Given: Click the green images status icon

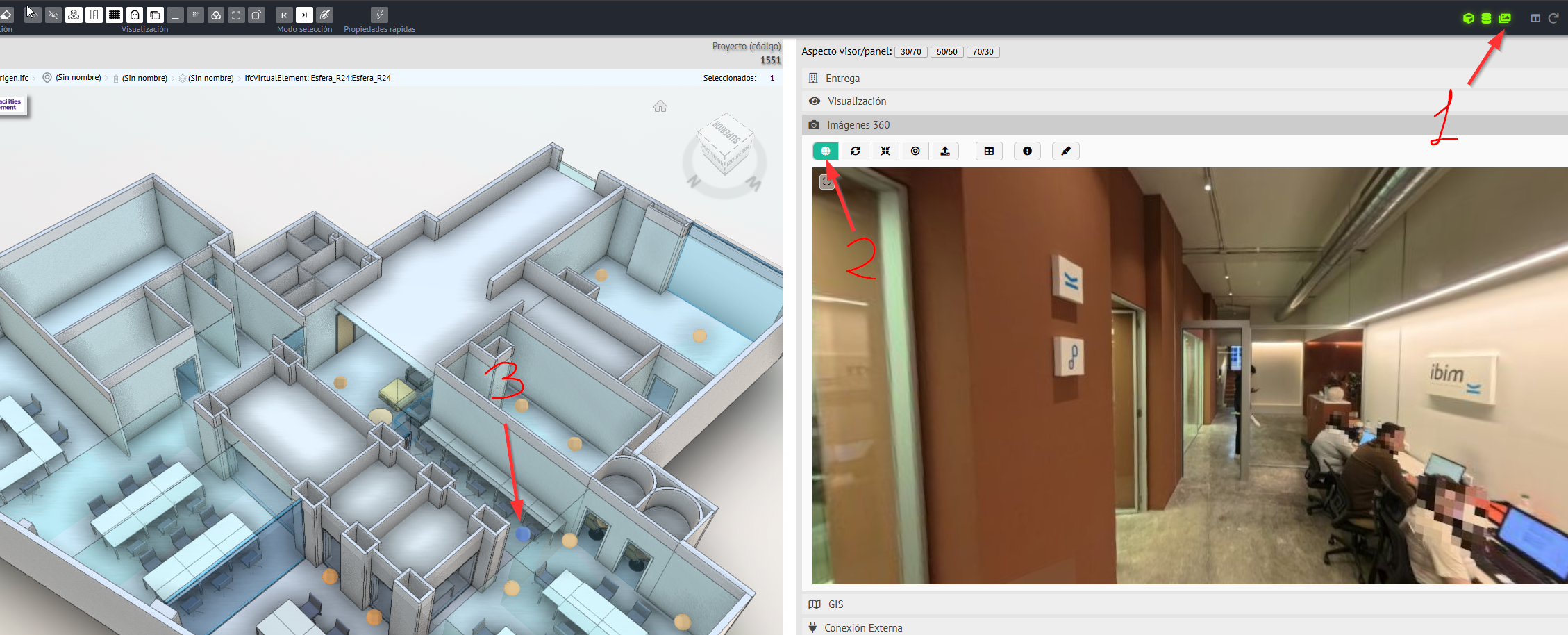Looking at the screenshot, I should point(1504,18).
